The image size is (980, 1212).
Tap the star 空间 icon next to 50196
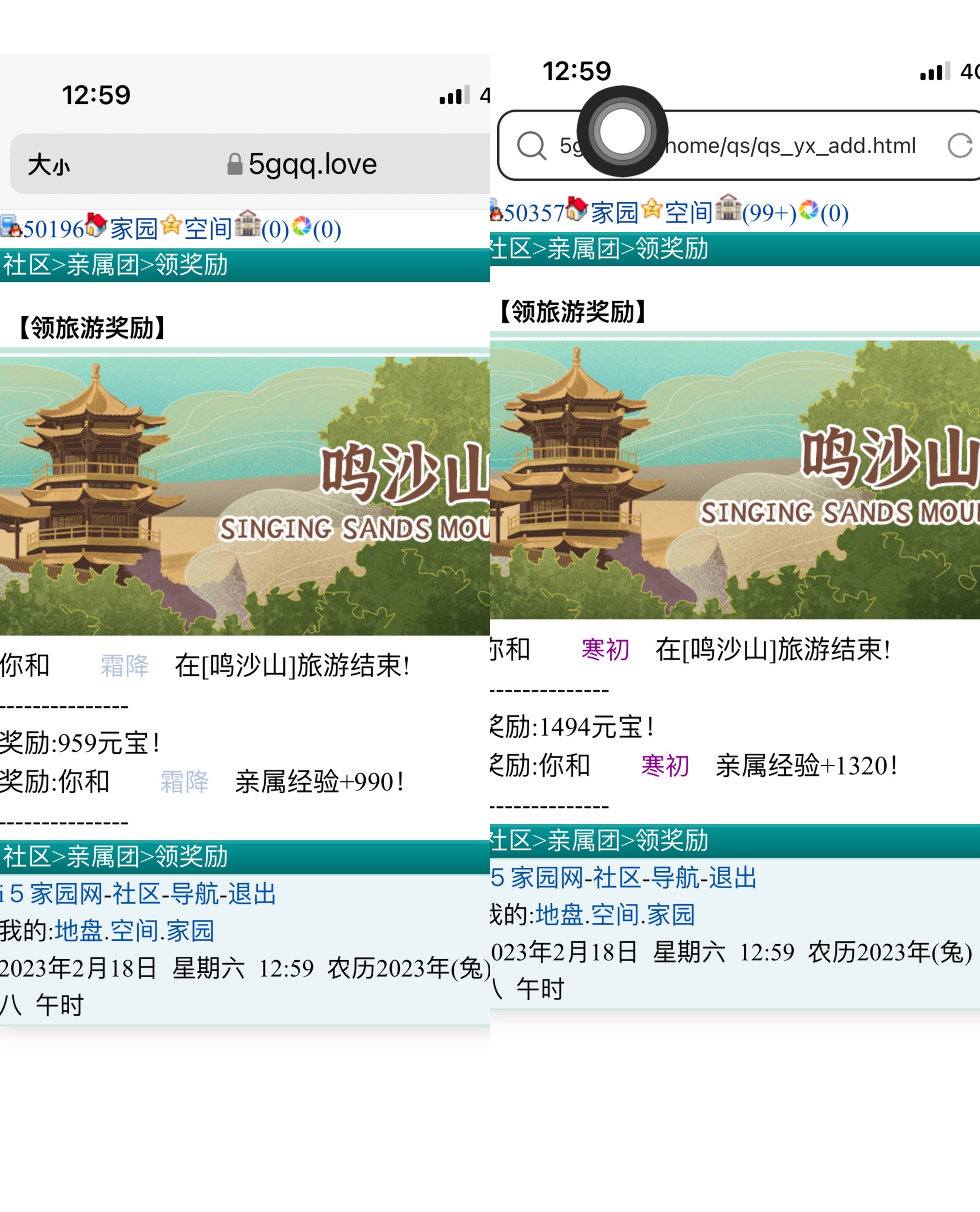[171, 225]
